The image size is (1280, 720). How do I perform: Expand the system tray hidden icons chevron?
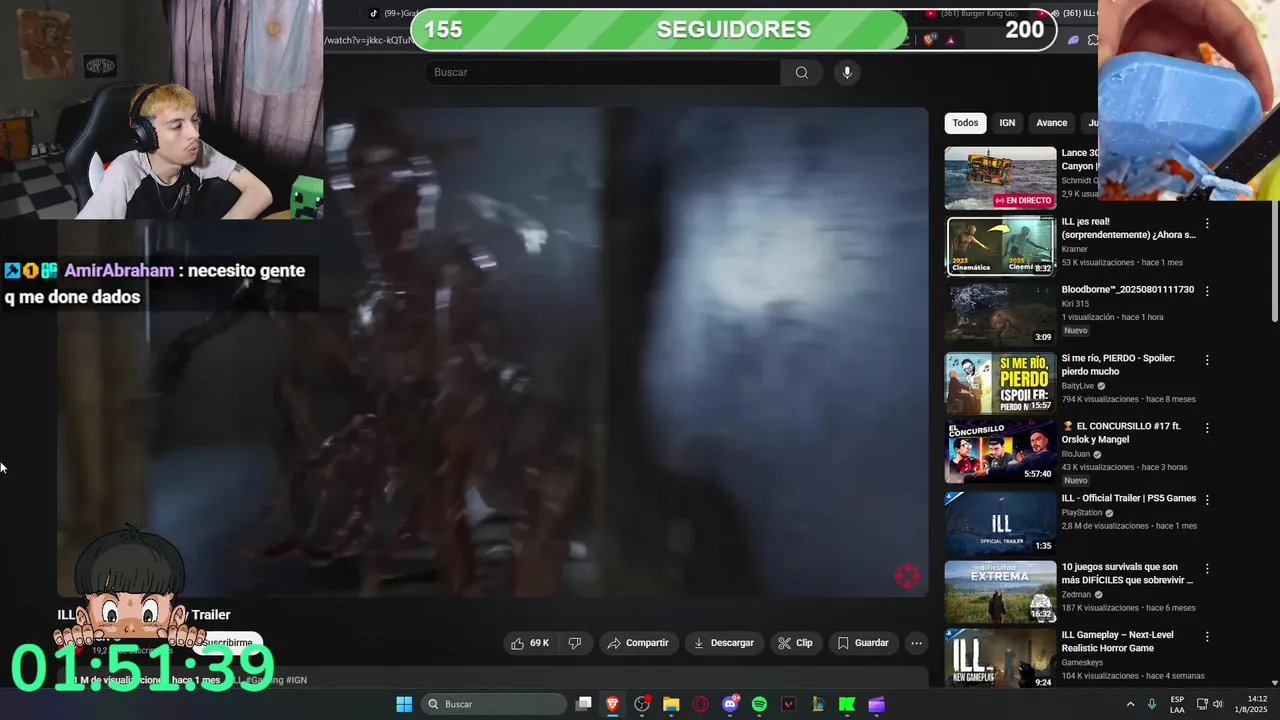click(1131, 704)
